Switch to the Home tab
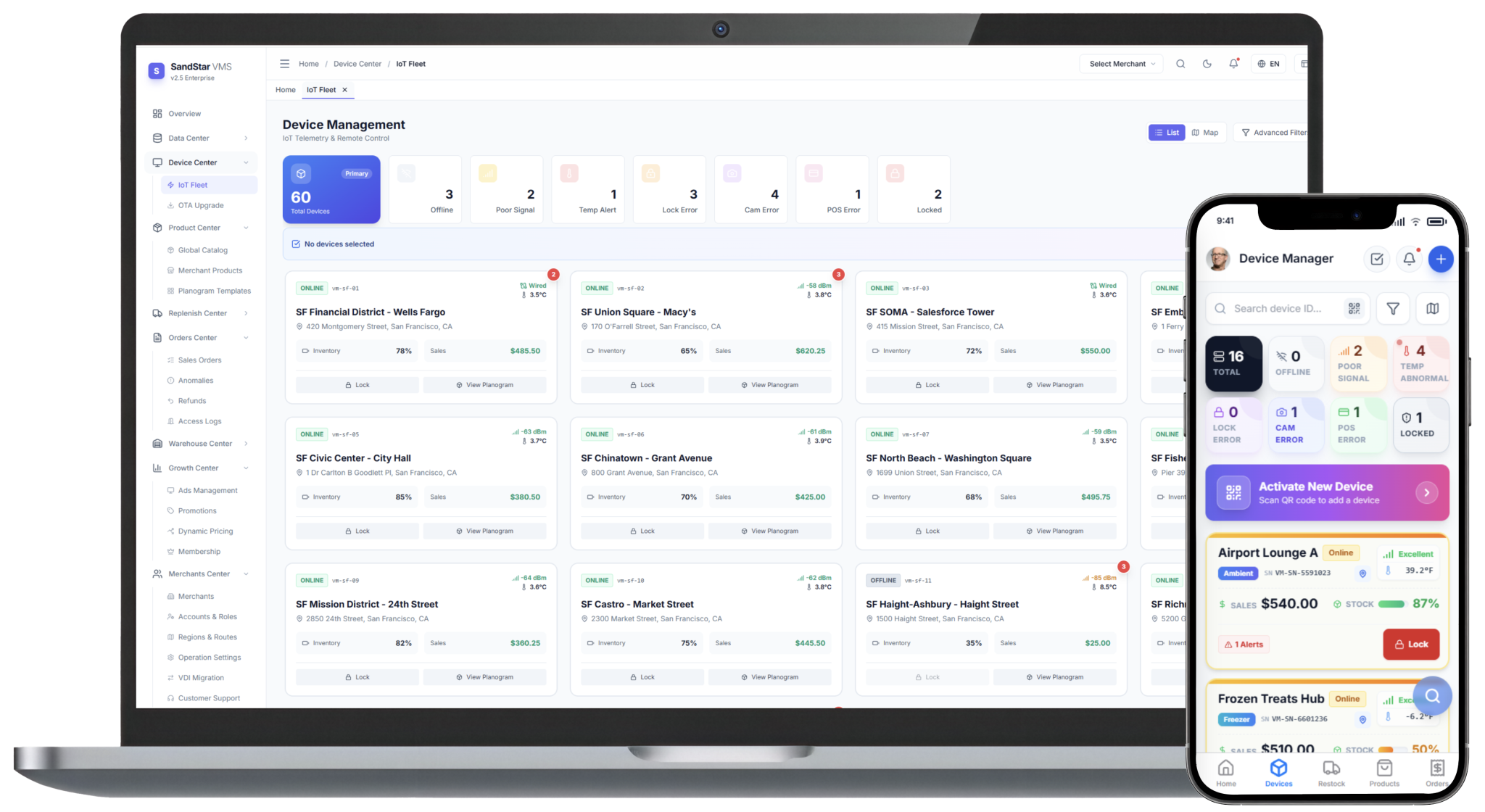This screenshot has width=1485, height=812. 286,90
